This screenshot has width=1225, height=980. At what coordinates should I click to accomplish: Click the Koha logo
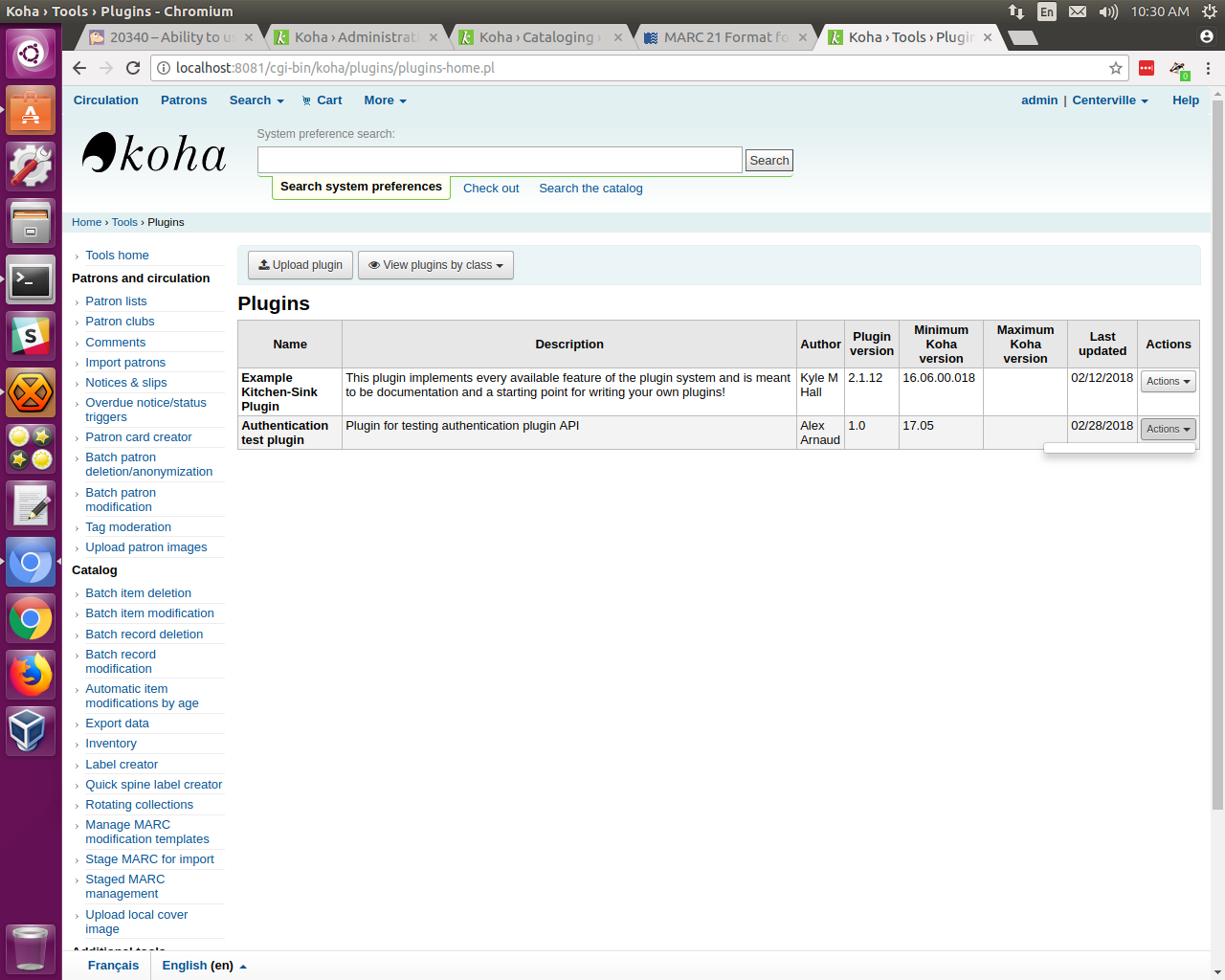click(154, 154)
